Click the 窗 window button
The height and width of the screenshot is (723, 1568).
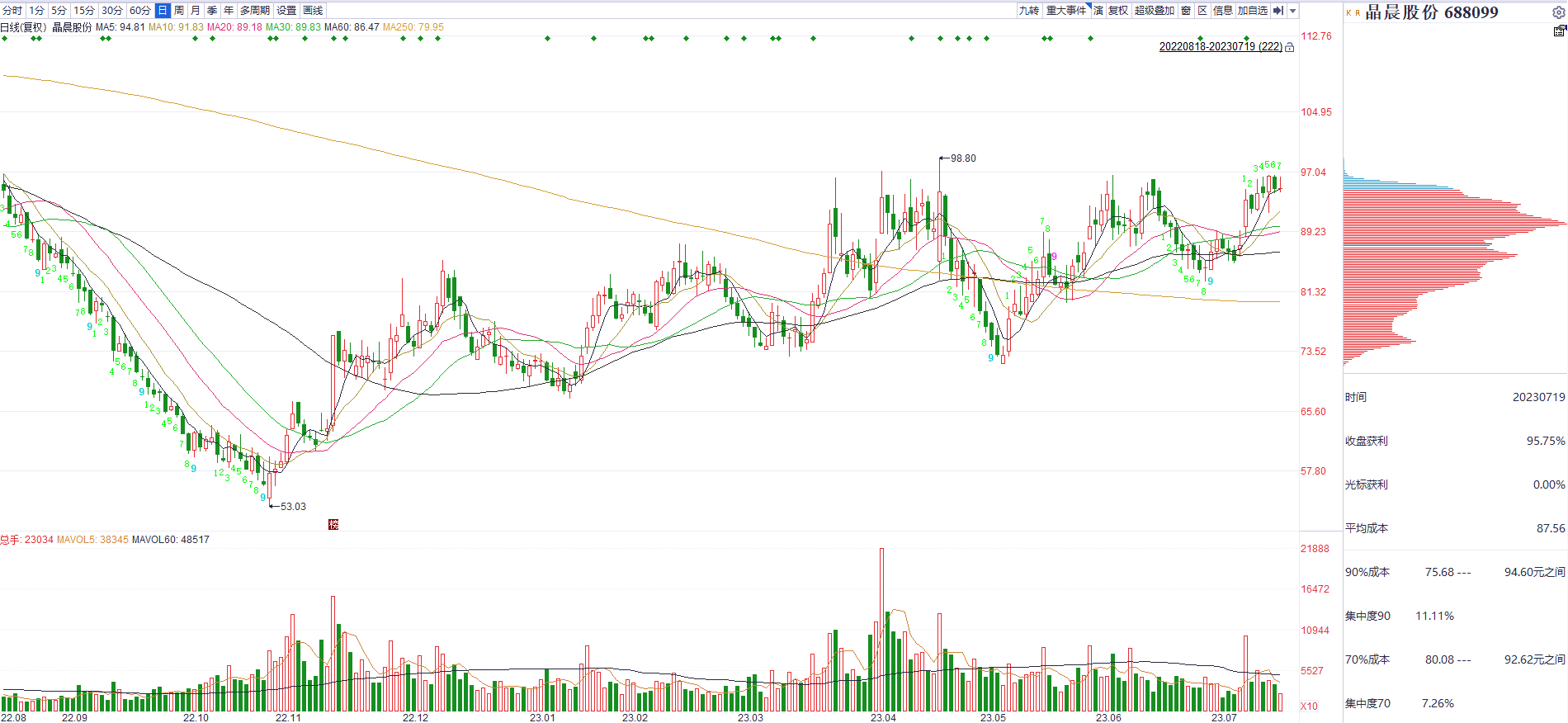click(x=1186, y=11)
